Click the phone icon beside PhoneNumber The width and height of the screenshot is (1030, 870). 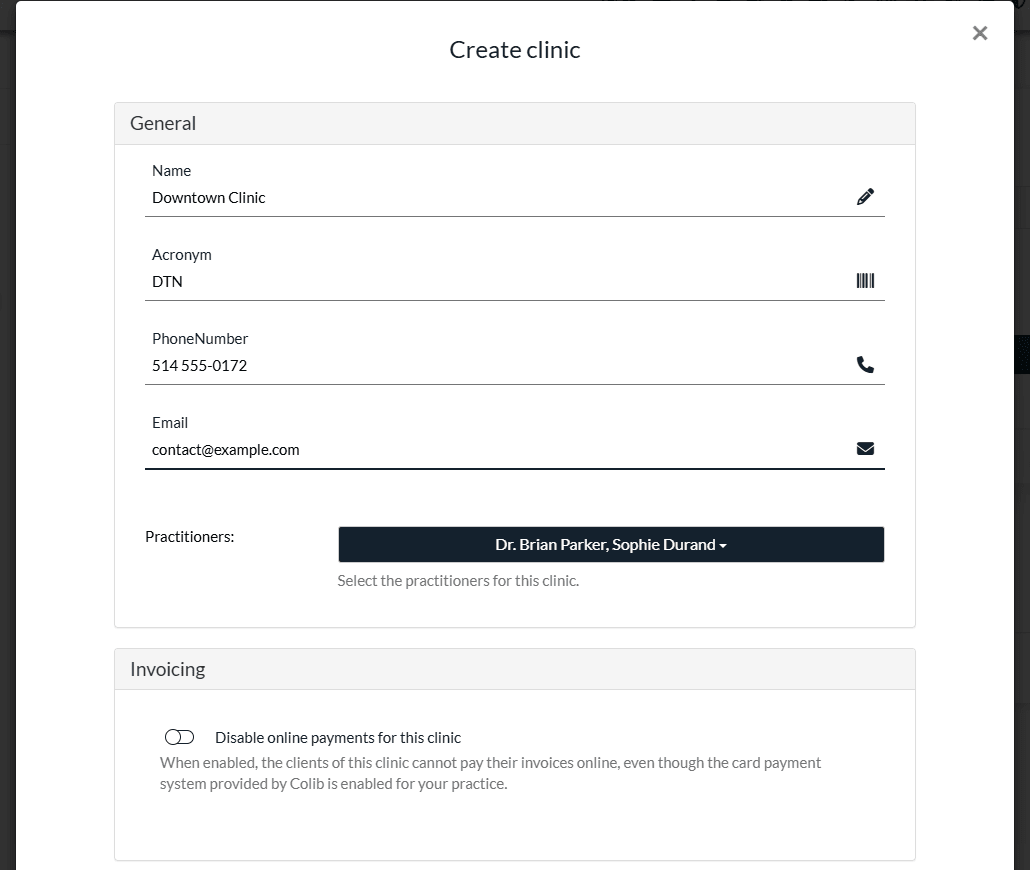865,365
